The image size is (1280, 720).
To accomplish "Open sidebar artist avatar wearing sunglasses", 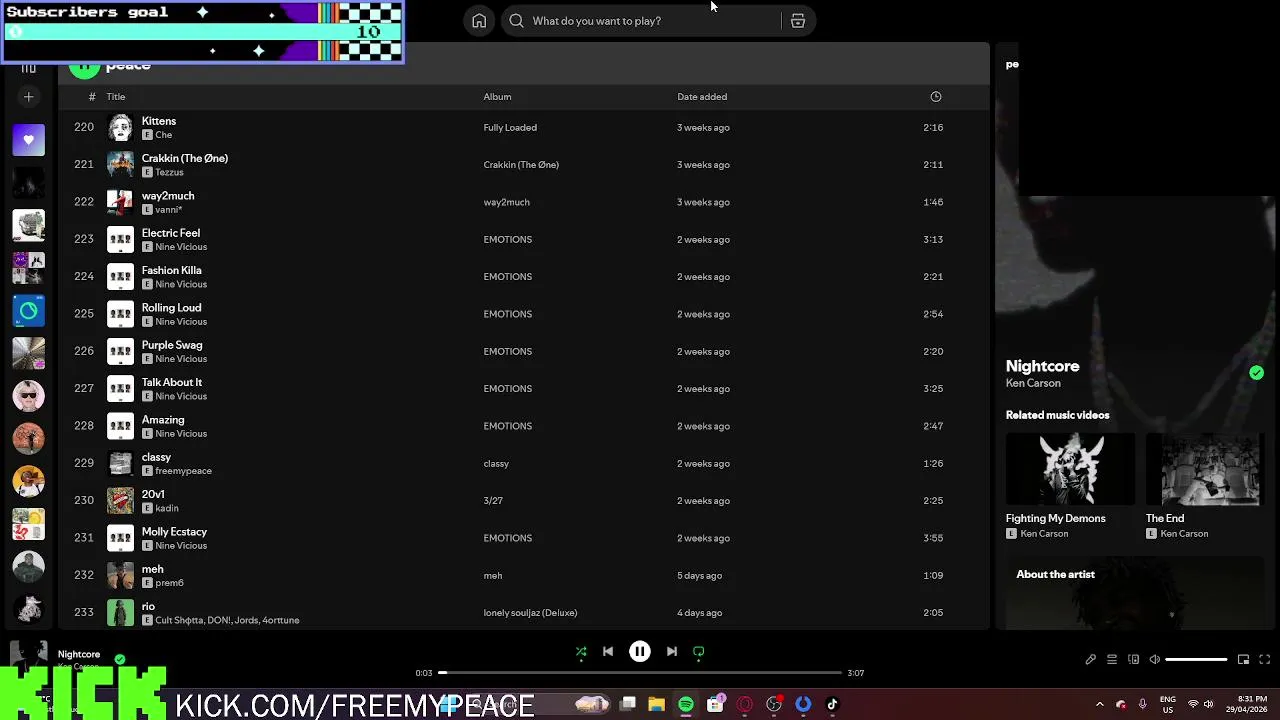I will [x=28, y=396].
